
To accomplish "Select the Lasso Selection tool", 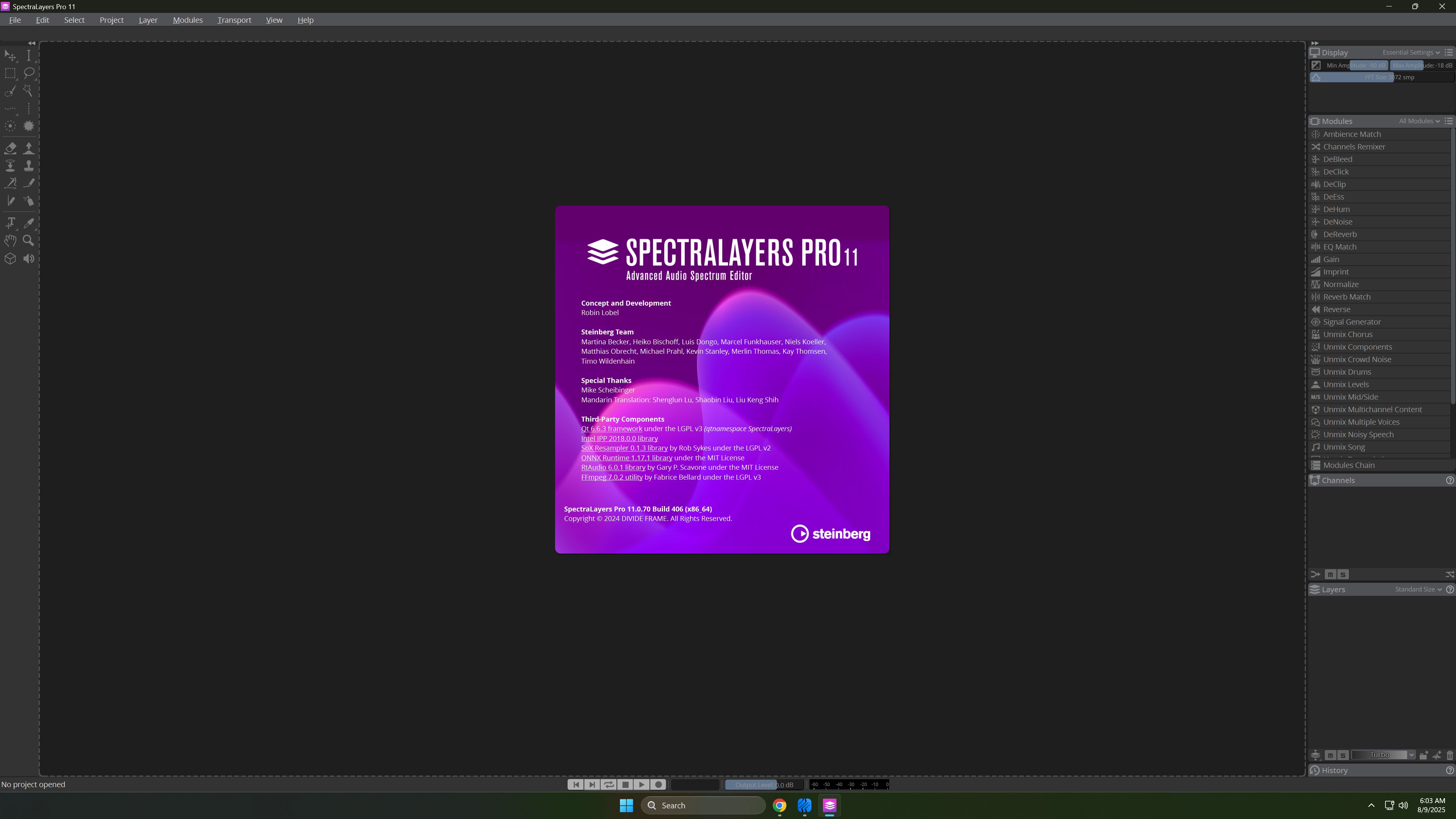I will tap(29, 73).
